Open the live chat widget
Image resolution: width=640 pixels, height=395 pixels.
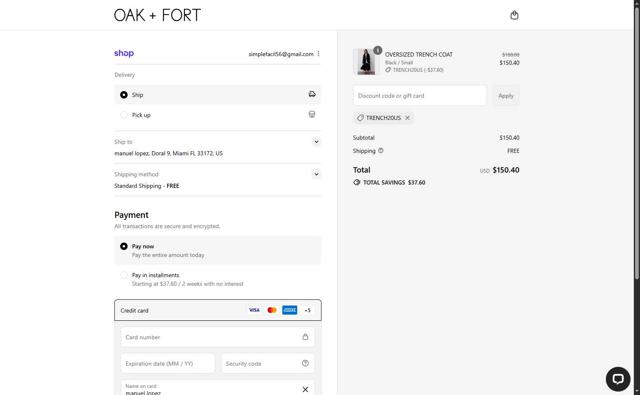[x=618, y=379]
